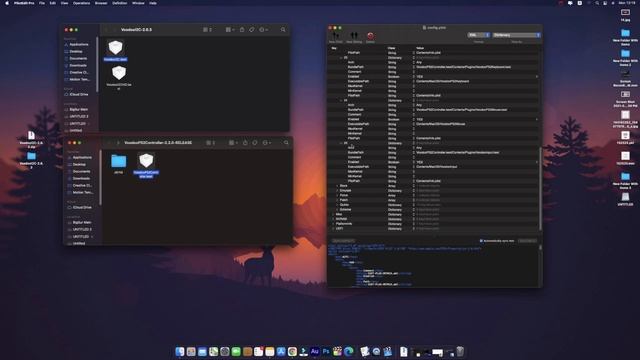640x360 pixels.
Task: Select UNTITLED 2 in bottom Finder sidebar
Action: 80,229
